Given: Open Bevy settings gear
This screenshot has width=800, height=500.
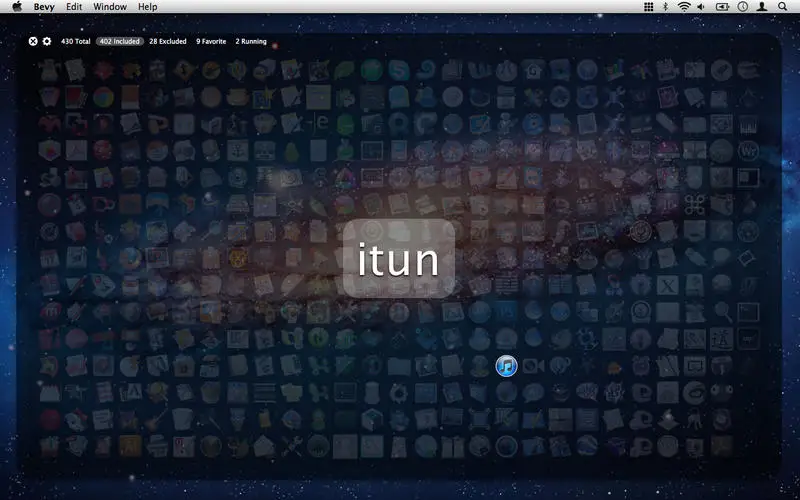Looking at the screenshot, I should (x=47, y=41).
